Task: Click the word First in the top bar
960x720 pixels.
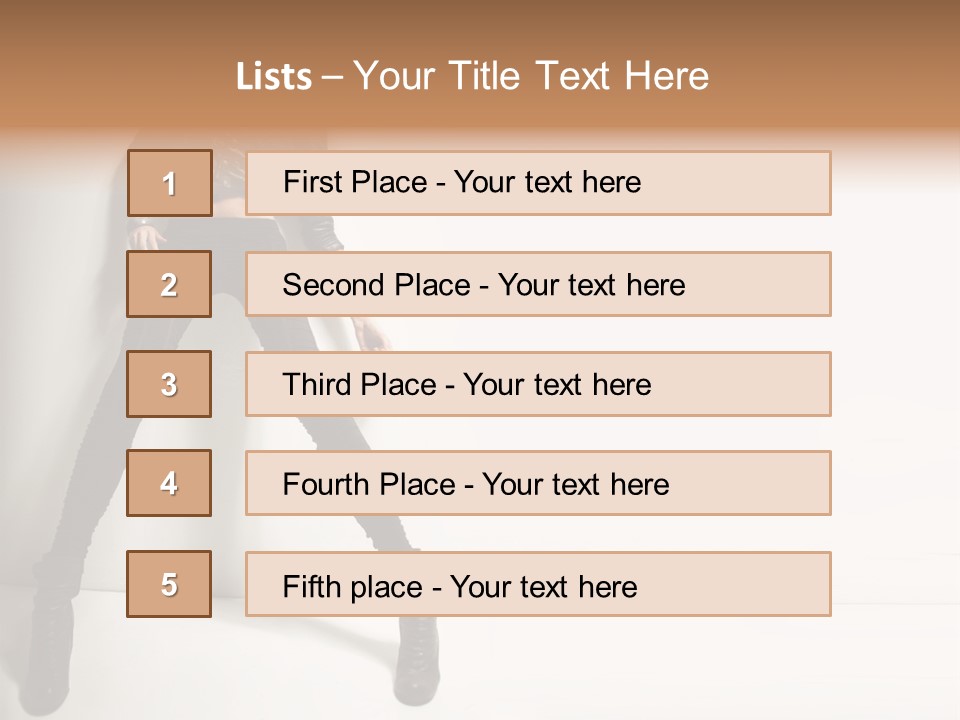Action: pyautogui.click(x=309, y=182)
